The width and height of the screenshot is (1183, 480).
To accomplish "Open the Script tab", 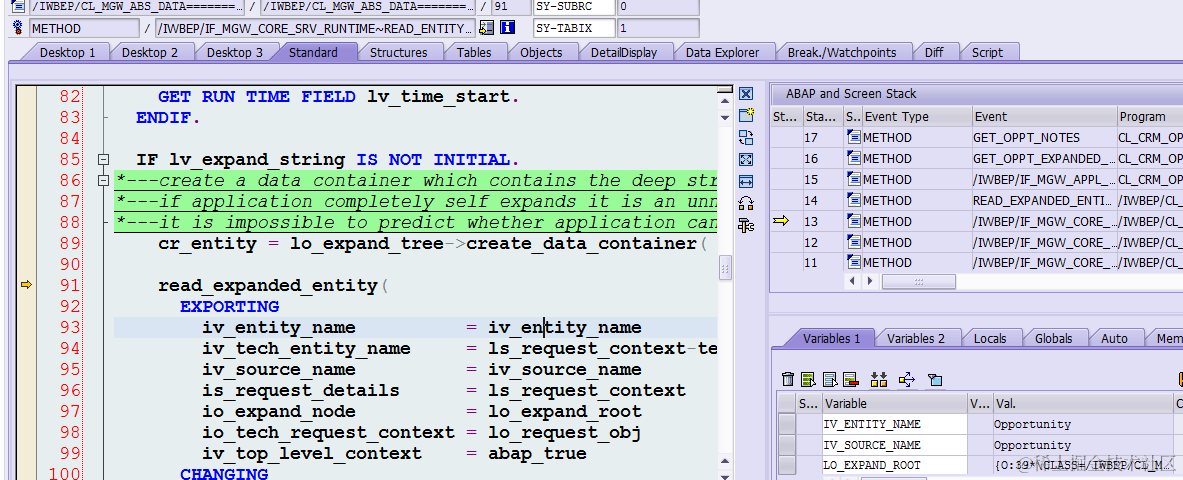I will point(988,52).
